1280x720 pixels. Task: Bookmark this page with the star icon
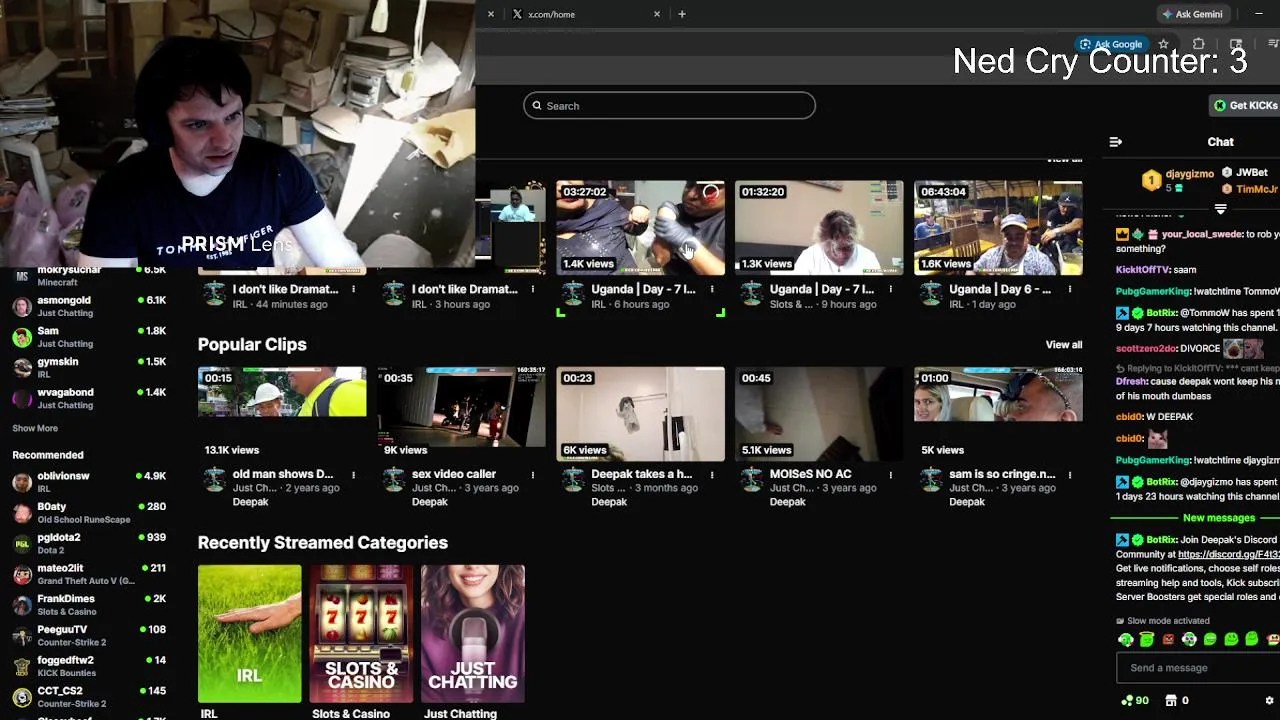coord(1163,44)
